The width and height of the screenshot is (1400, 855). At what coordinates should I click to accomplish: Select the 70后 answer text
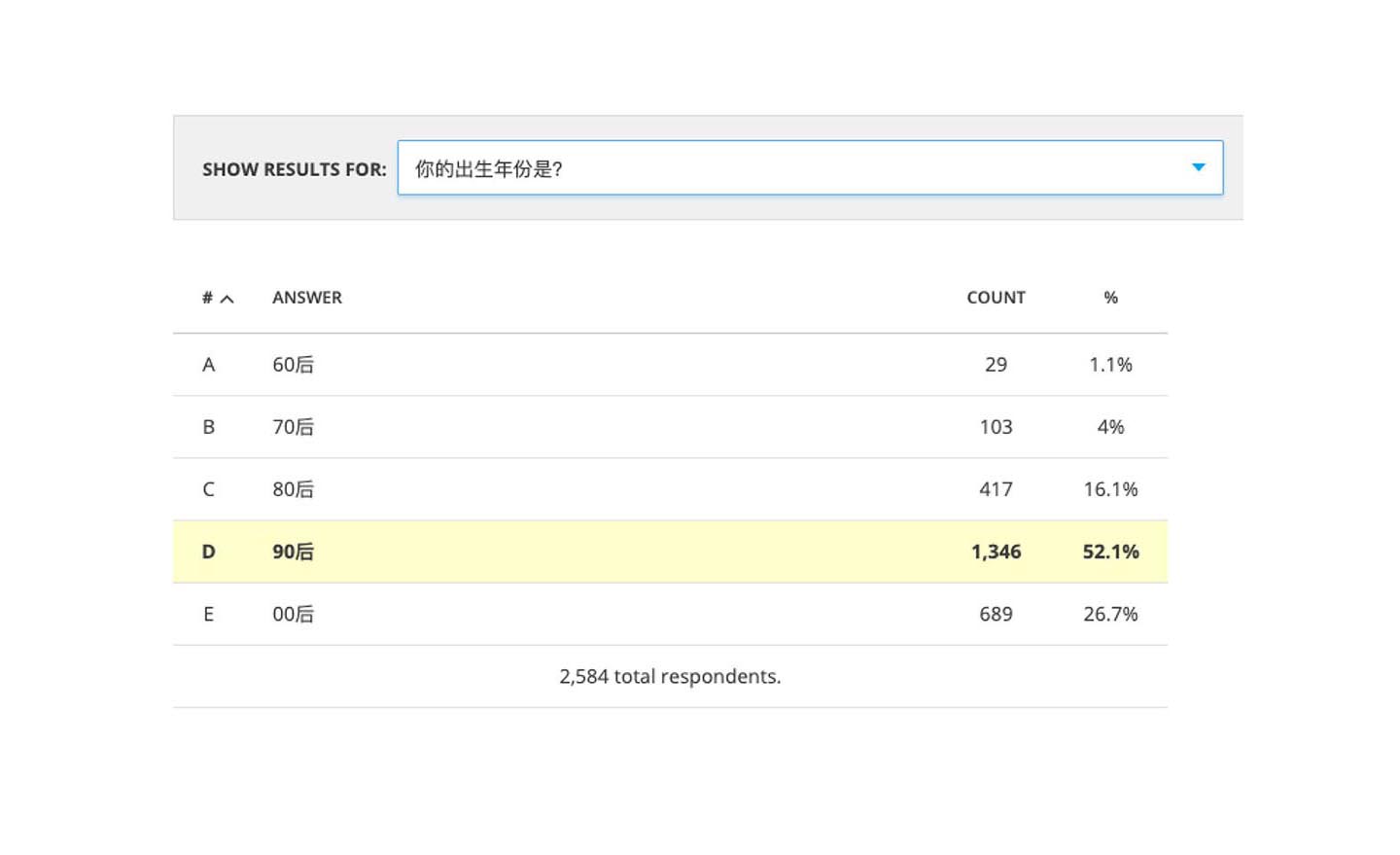tap(293, 427)
